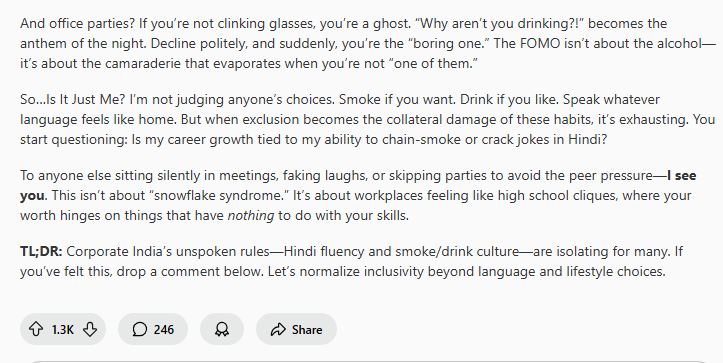
Task: Click the 1.3K vote score
Action: [x=63, y=330]
